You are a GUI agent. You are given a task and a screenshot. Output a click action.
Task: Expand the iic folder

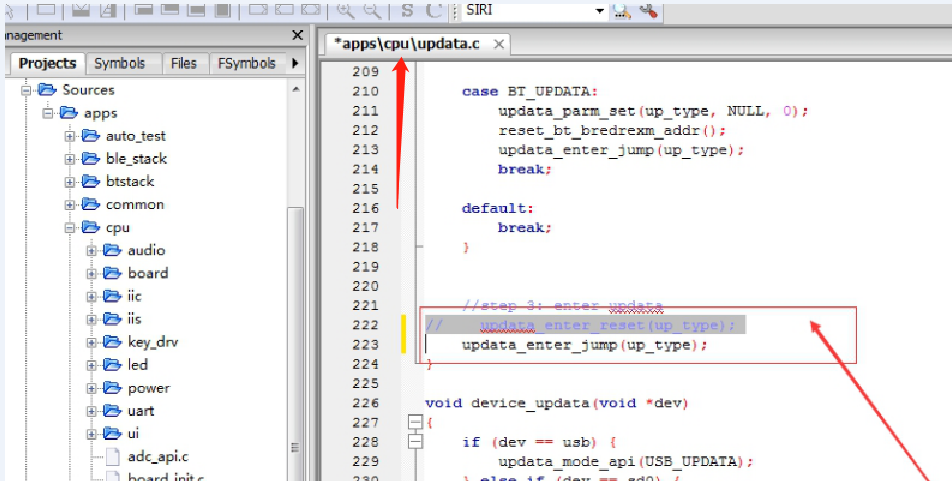coord(91,296)
